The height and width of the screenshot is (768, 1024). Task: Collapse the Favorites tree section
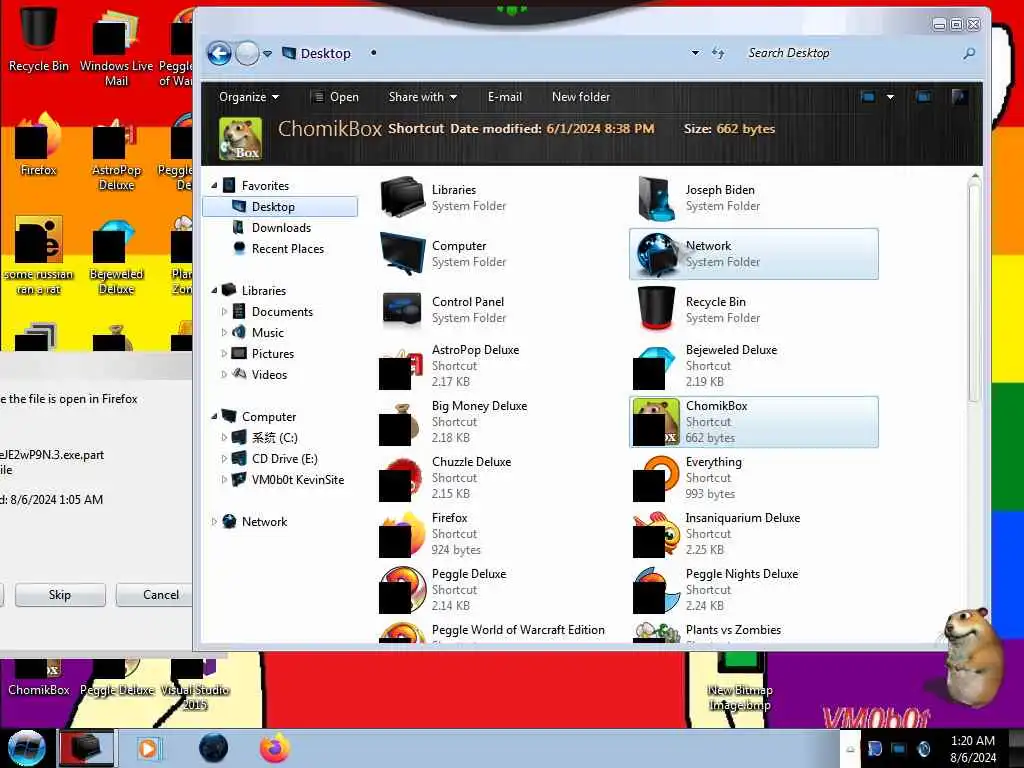tap(214, 185)
